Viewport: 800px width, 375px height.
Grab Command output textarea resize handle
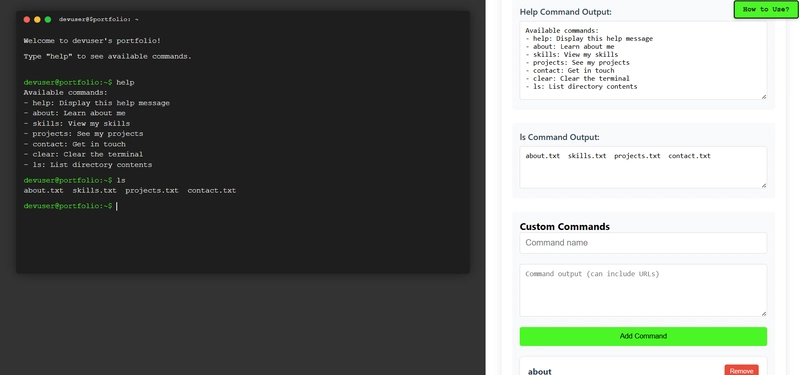(764, 314)
